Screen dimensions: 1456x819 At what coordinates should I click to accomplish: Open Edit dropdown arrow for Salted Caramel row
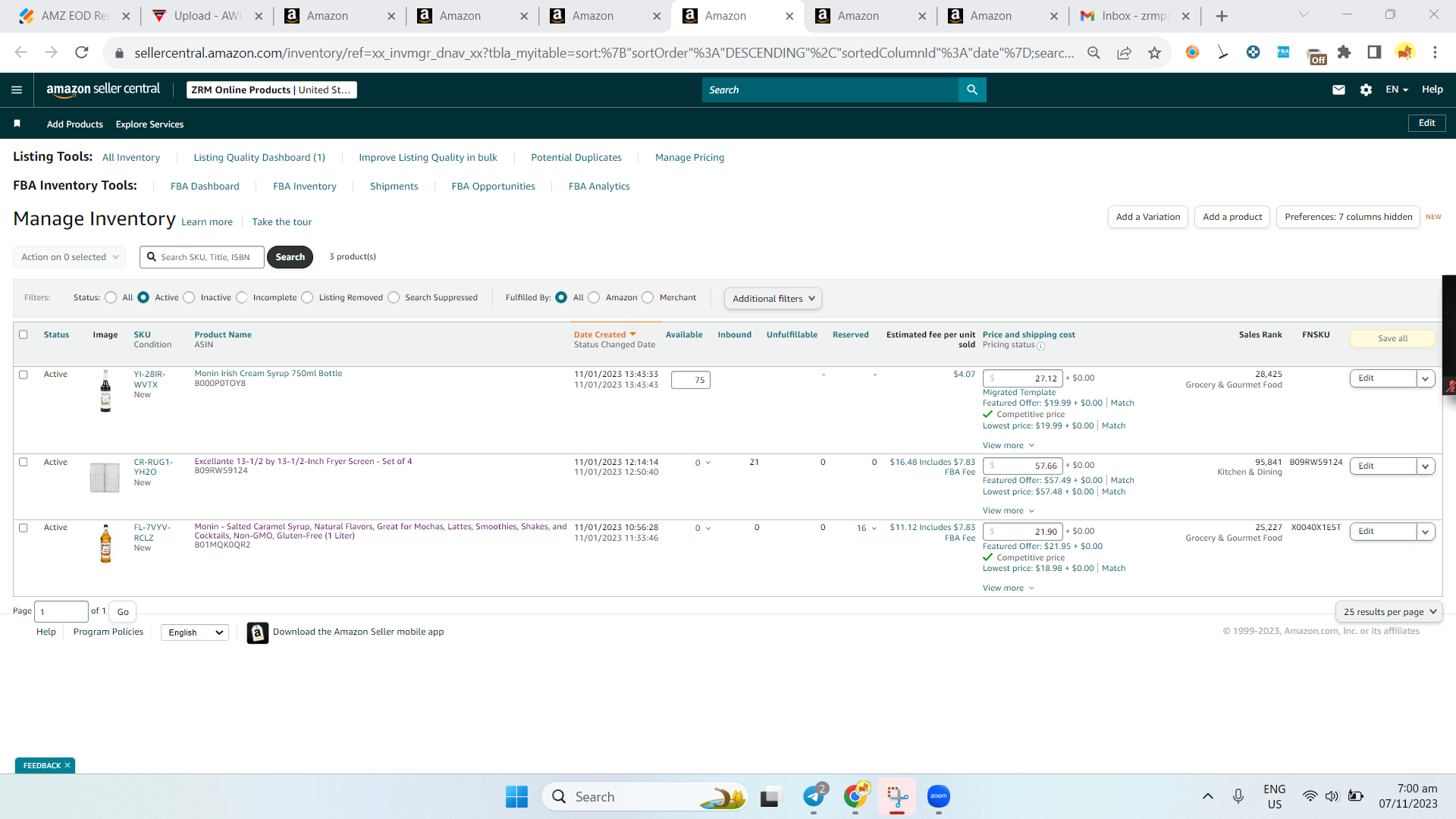(1426, 532)
